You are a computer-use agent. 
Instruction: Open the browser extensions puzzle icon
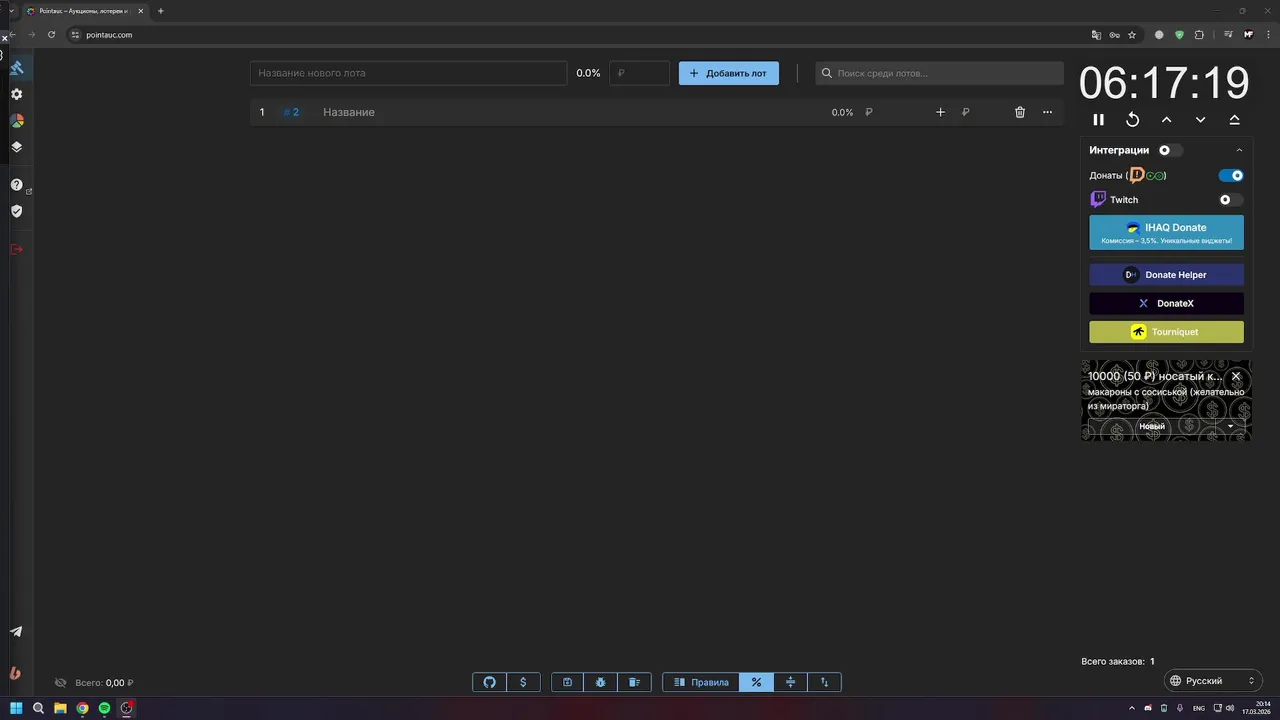coord(1200,35)
